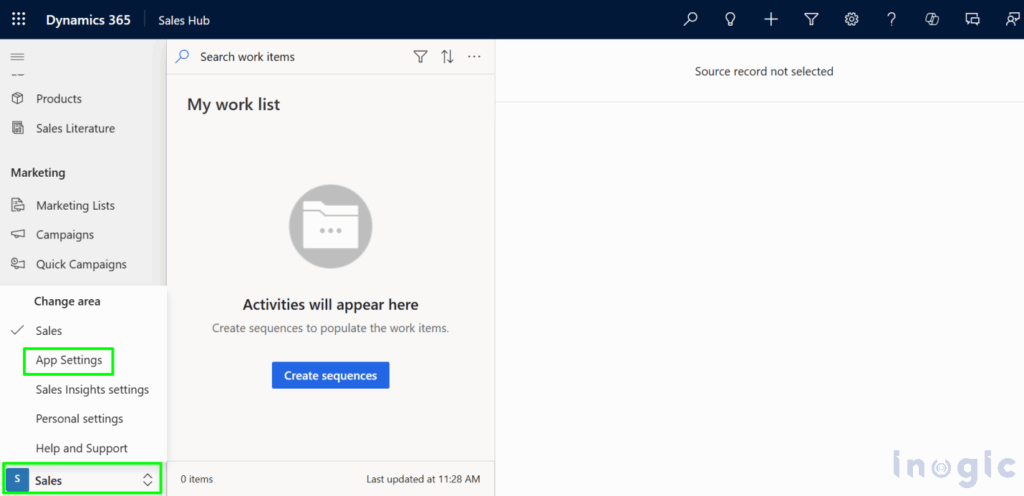Screen dimensions: 1024x496
Task: Open the app launcher waffle icon
Action: click(x=18, y=19)
